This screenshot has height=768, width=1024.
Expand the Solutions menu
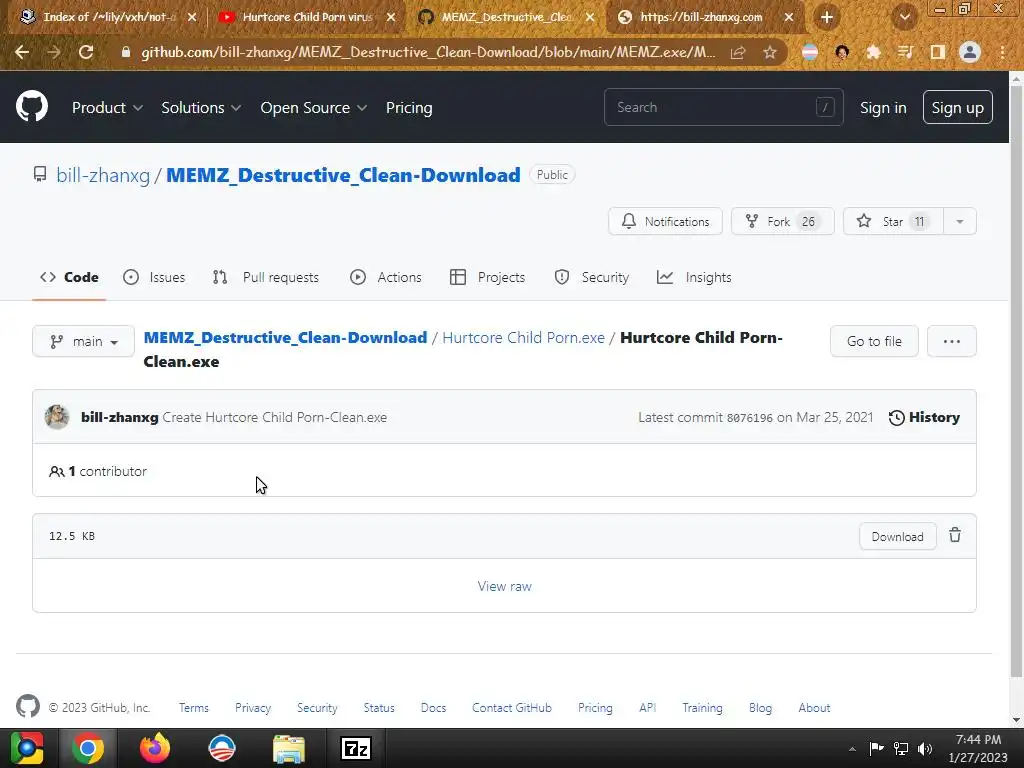pyautogui.click(x=201, y=108)
